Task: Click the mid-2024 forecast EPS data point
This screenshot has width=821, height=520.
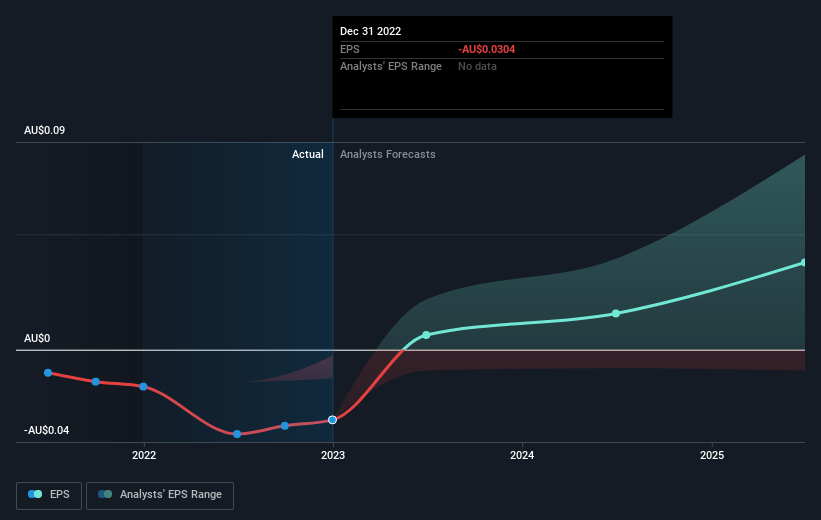Action: (616, 313)
